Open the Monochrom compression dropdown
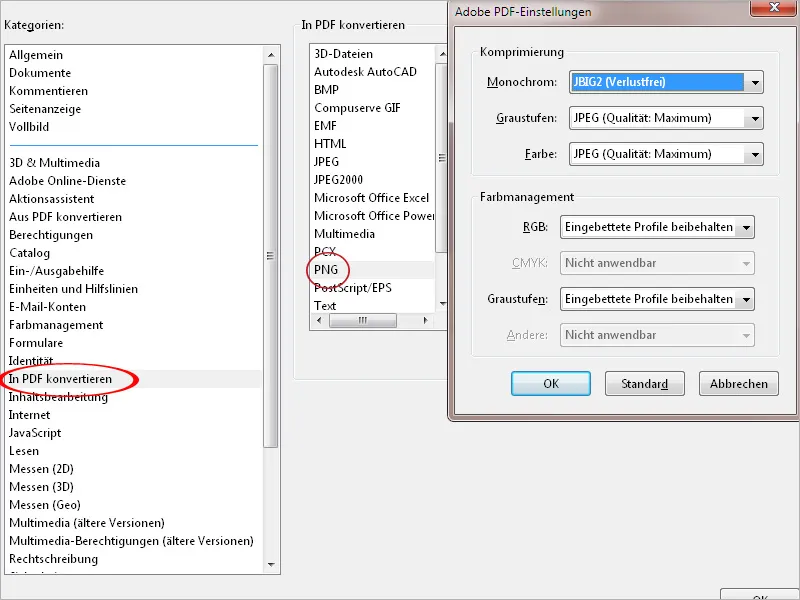This screenshot has width=800, height=600. coord(666,82)
